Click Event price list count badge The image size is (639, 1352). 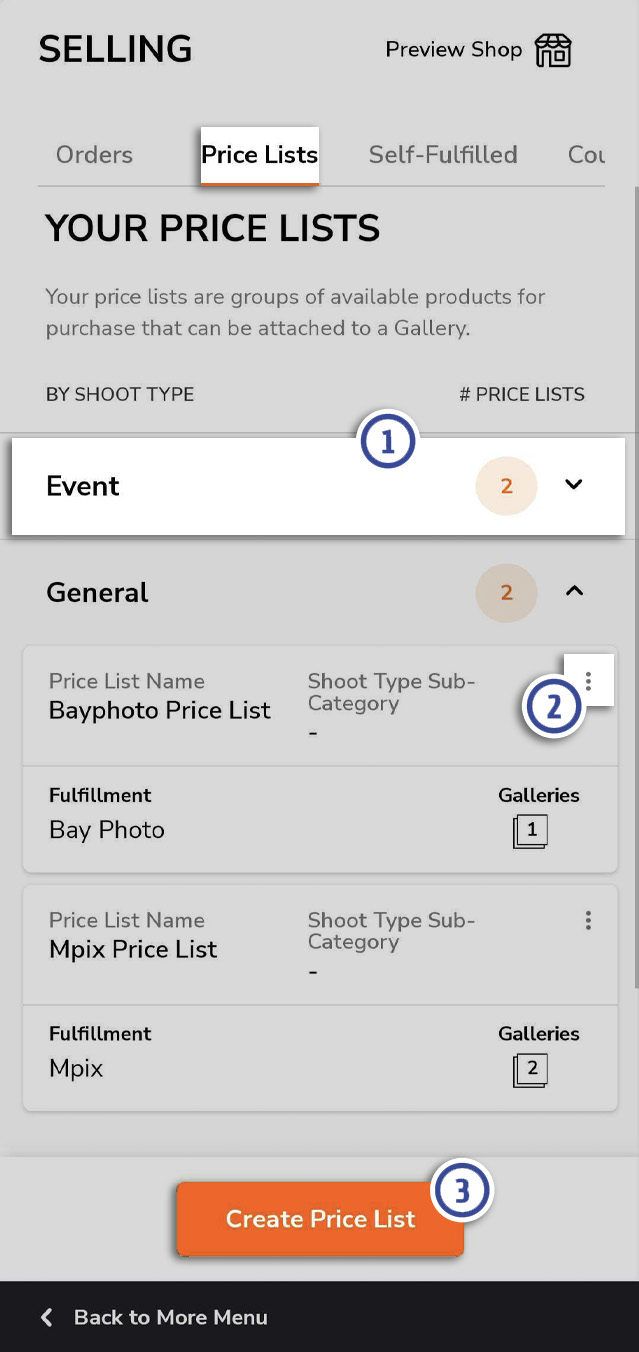(506, 486)
